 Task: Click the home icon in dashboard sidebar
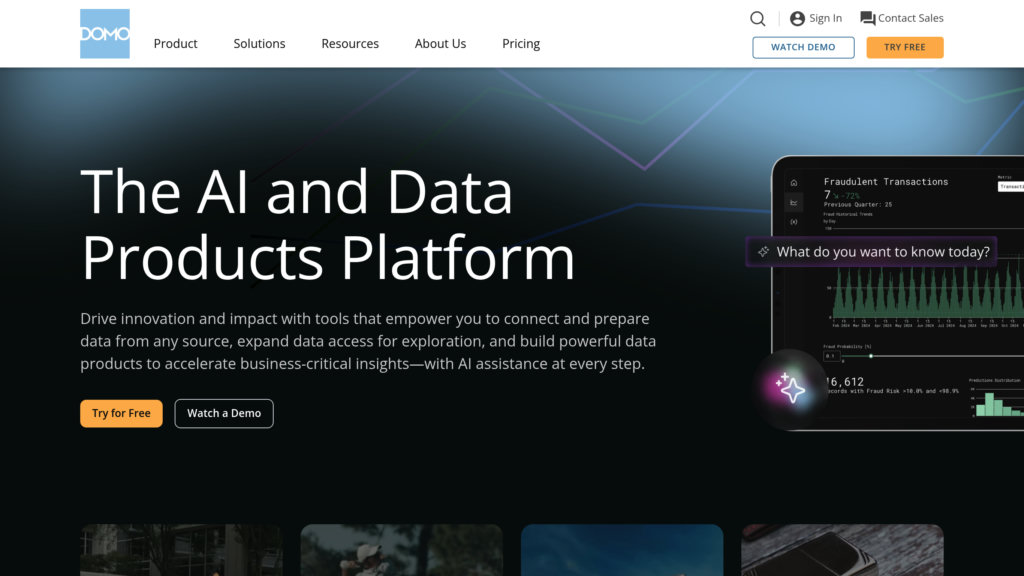point(794,183)
